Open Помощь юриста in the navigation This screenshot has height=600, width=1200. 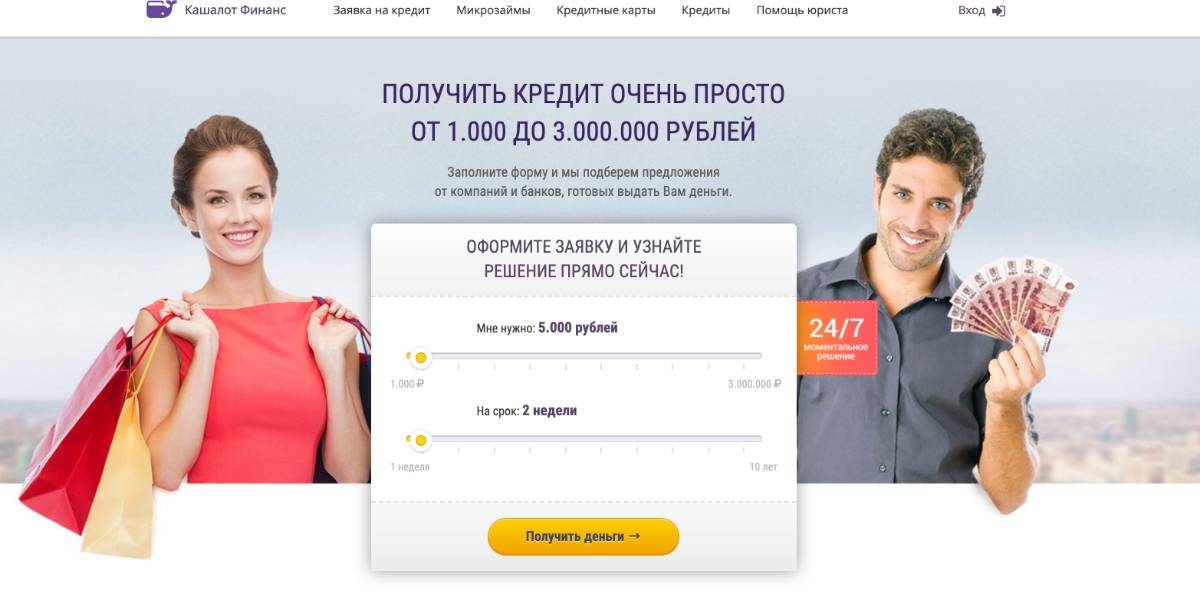coord(802,11)
